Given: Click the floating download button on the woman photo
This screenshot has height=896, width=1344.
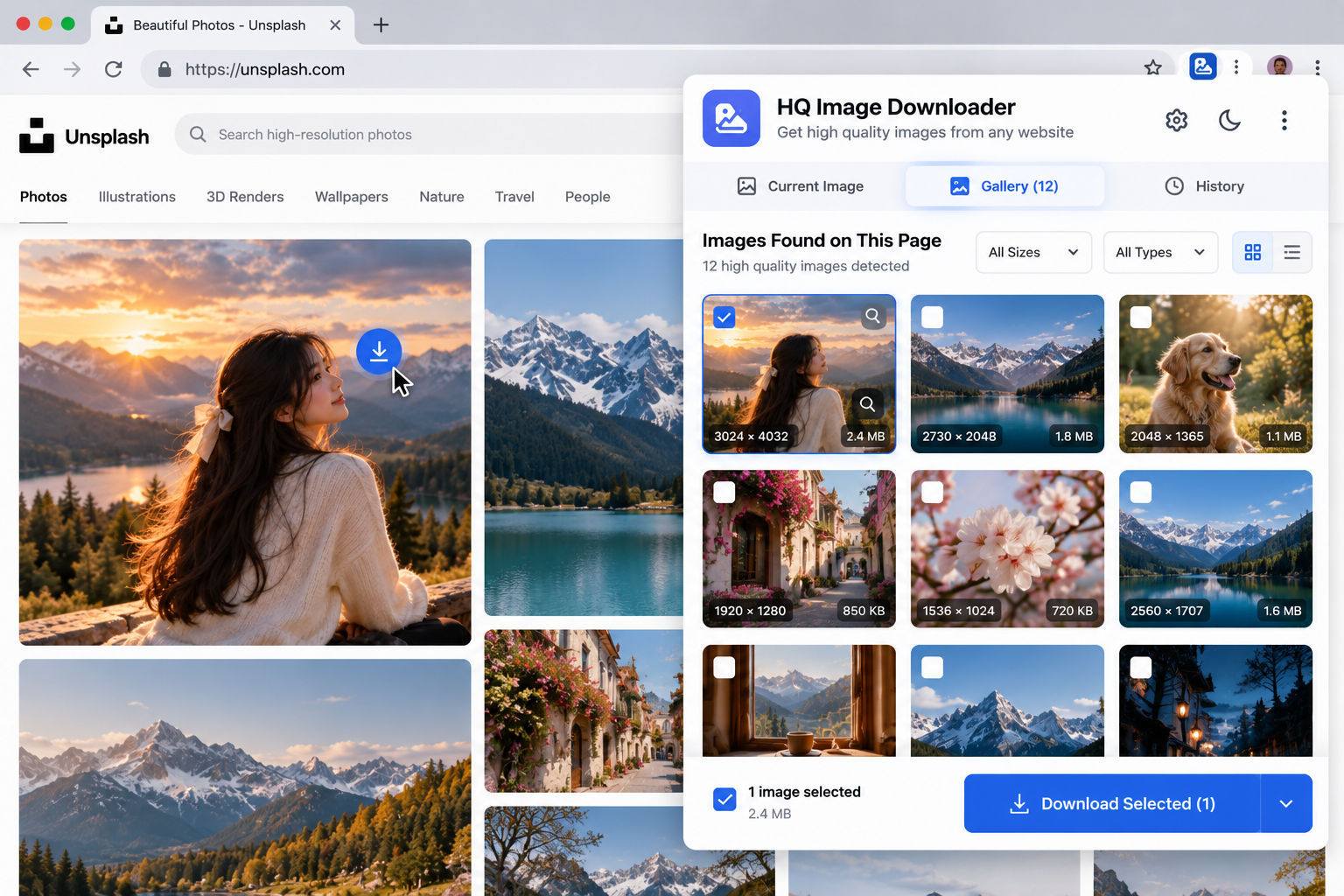Looking at the screenshot, I should pos(379,351).
